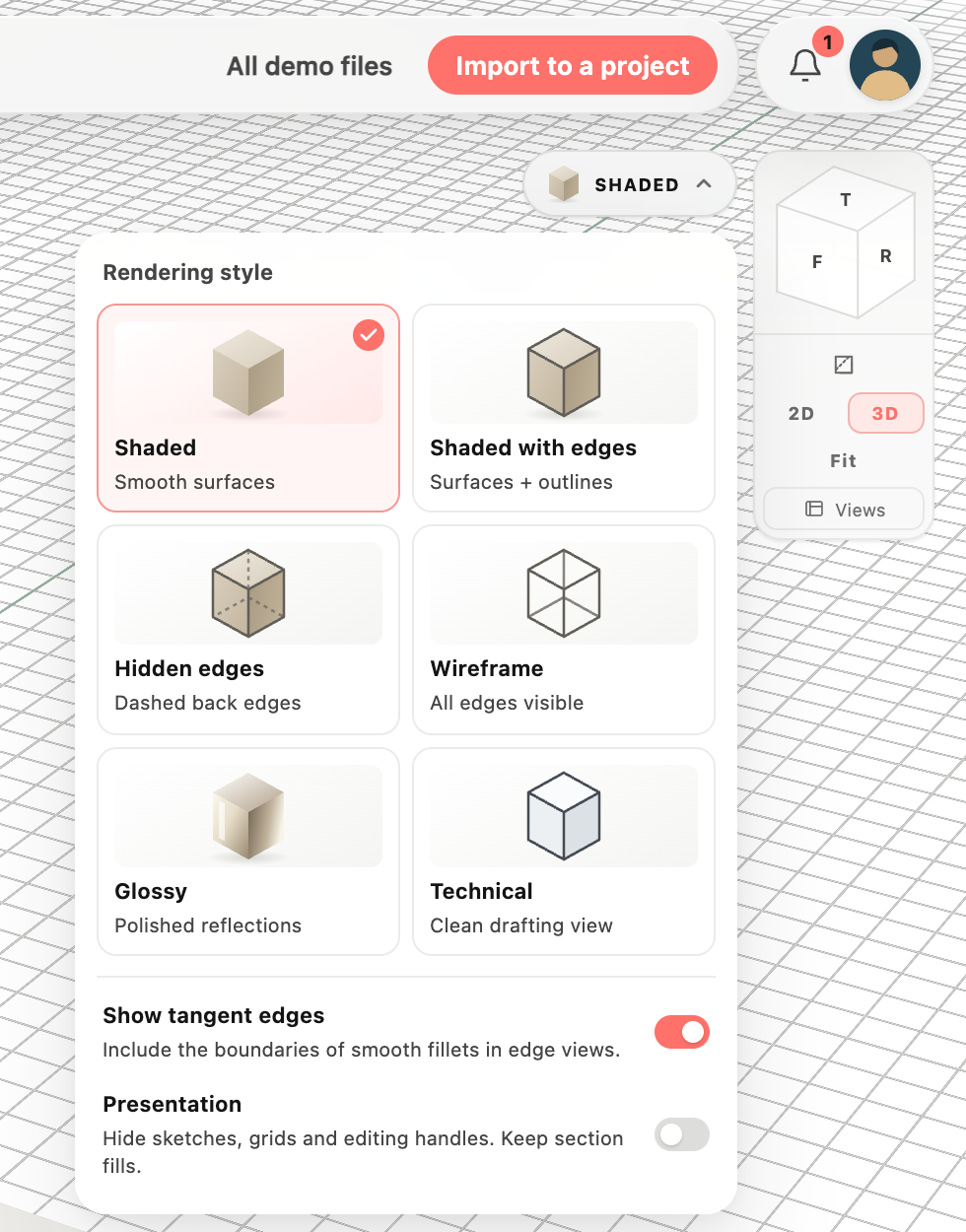The width and height of the screenshot is (966, 1232).
Task: Choose the Hidden edges title
Action: coord(189,668)
